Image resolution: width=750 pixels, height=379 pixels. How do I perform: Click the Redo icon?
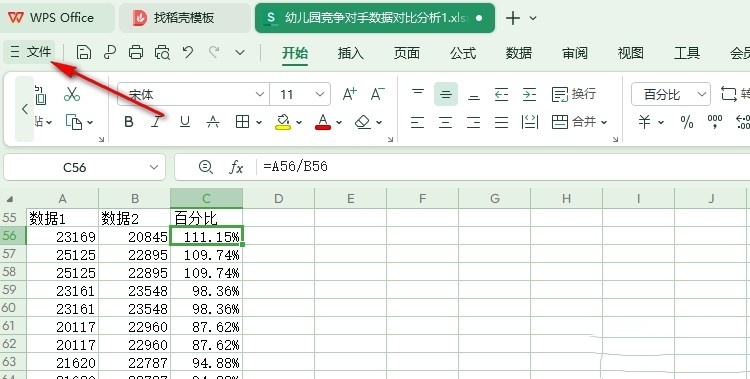(214, 52)
